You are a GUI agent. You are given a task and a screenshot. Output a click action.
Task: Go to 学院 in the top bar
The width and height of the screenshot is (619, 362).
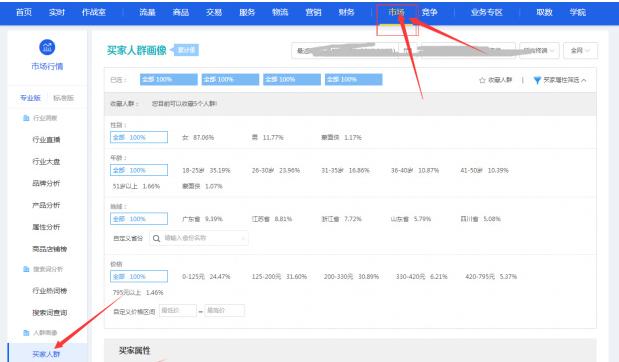click(577, 12)
